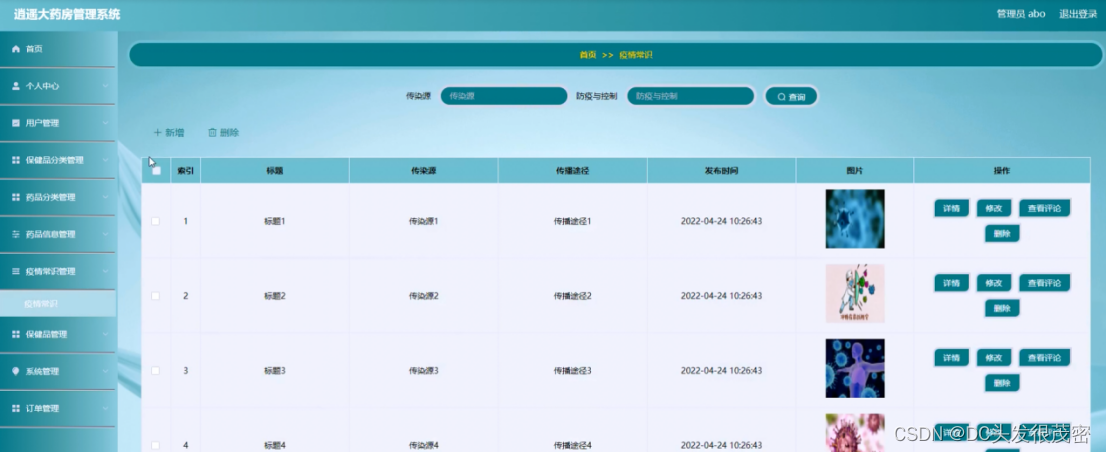Click 详情 button for 标题2

952,283
